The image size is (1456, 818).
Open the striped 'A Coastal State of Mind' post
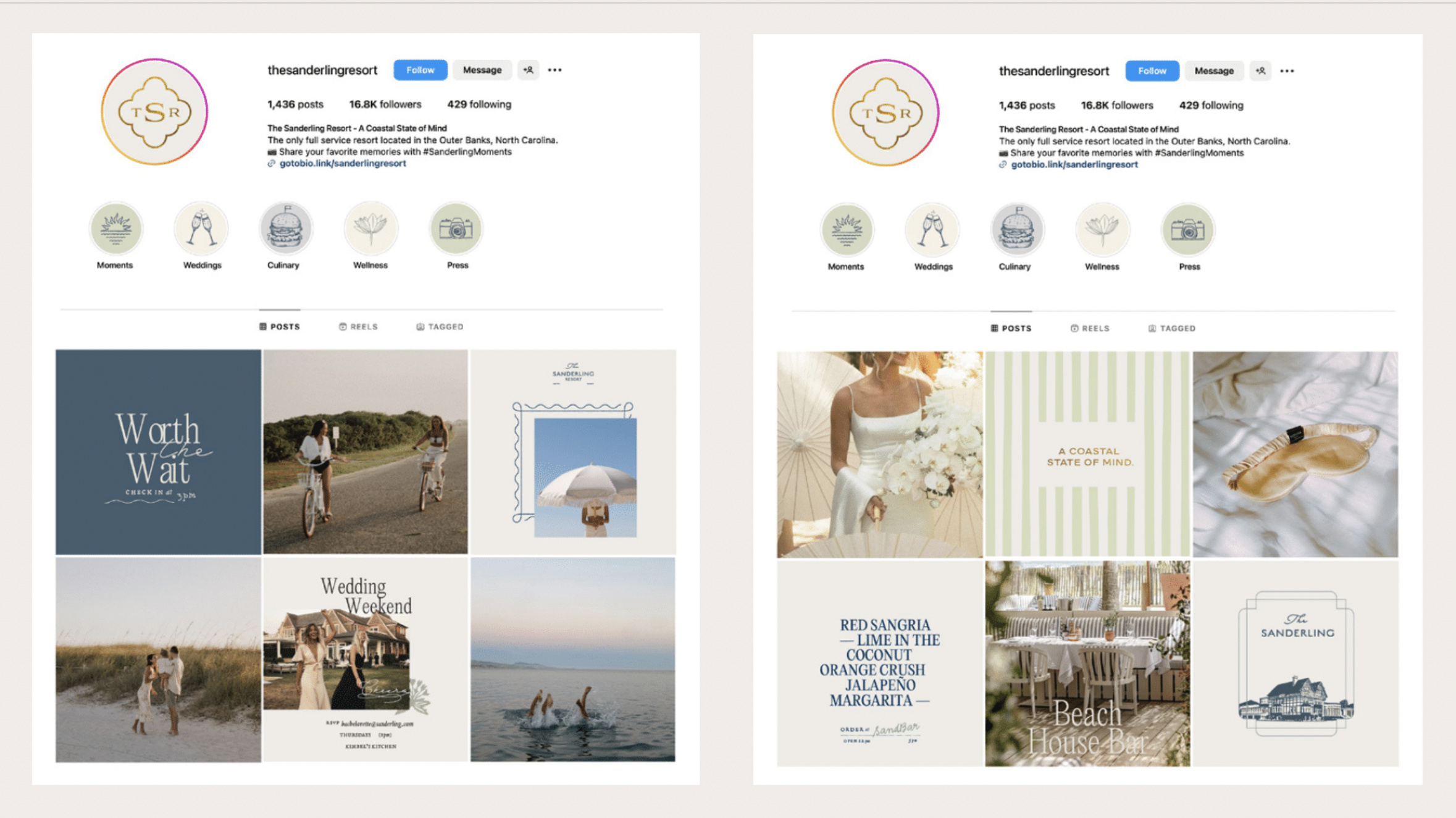point(1088,455)
